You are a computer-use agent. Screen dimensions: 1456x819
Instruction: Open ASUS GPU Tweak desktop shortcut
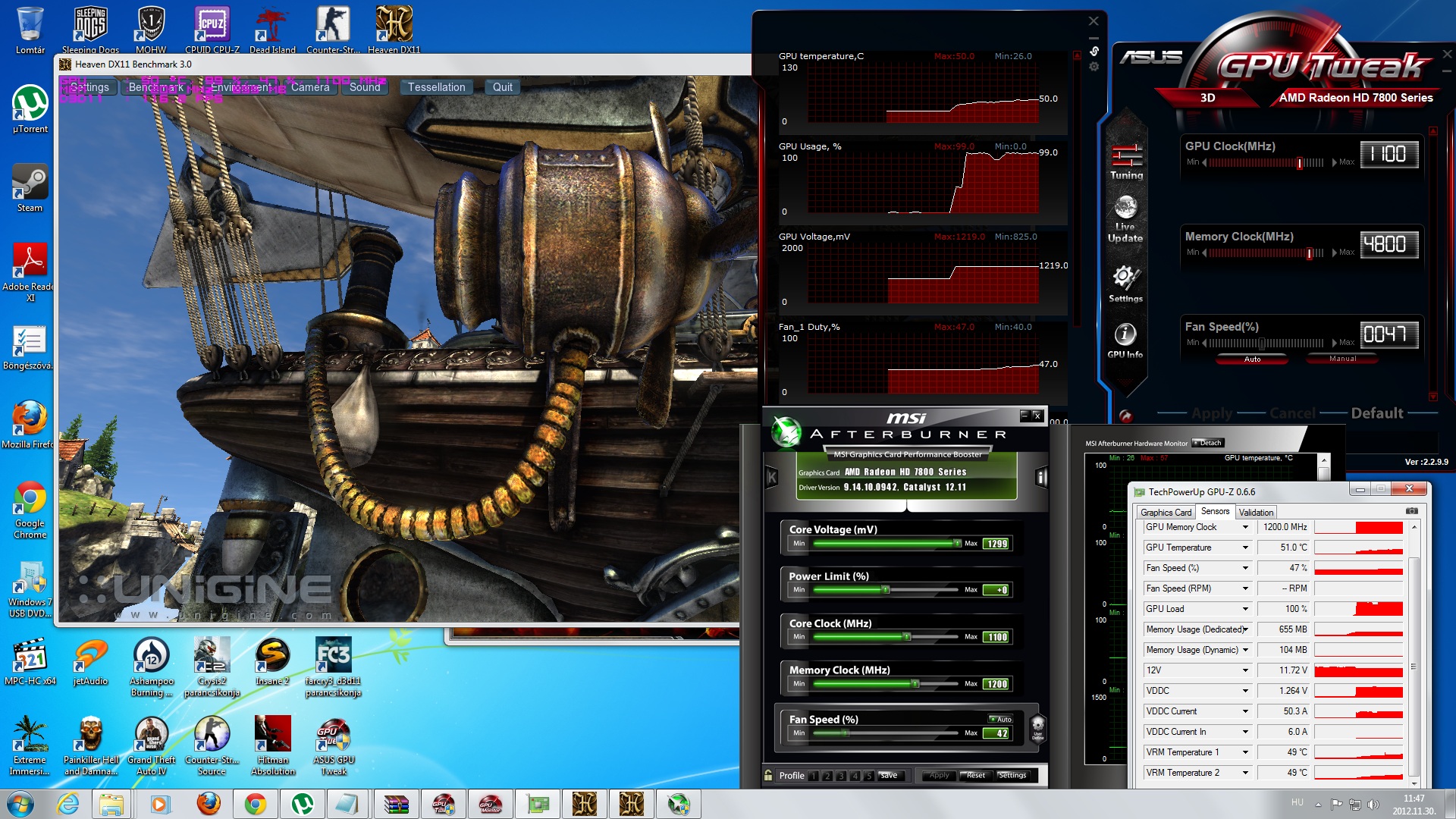click(334, 745)
